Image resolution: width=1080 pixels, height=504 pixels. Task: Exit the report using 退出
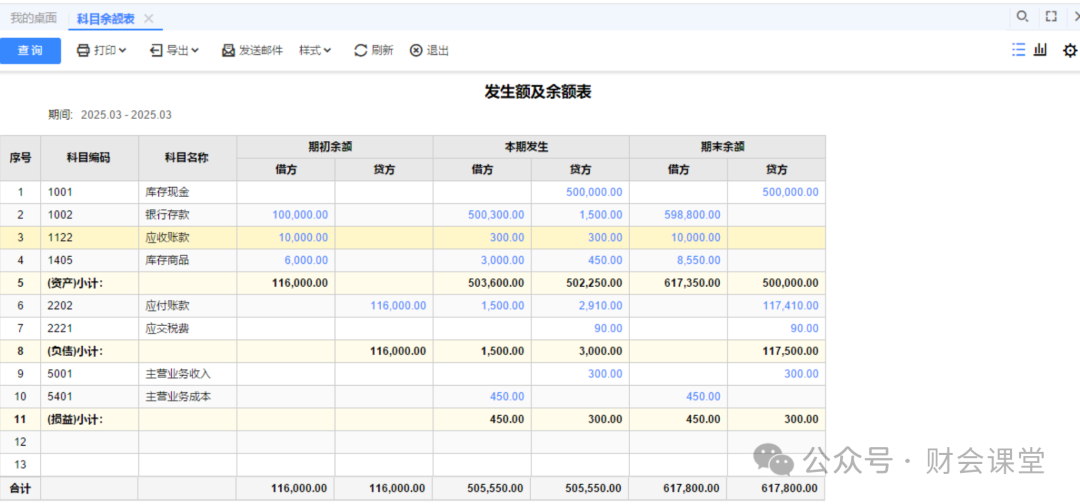coord(429,50)
